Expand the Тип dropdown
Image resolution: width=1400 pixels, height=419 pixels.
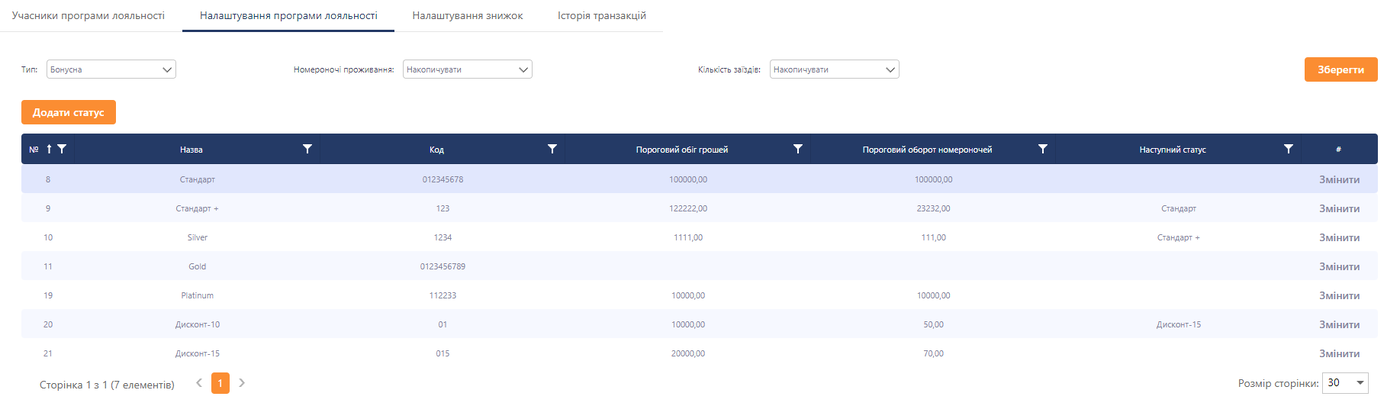[x=111, y=70]
